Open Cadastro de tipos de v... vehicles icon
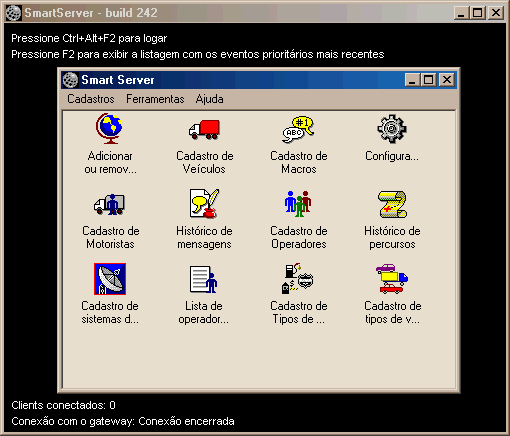Screen dimensions: 510x436 pos(392,279)
